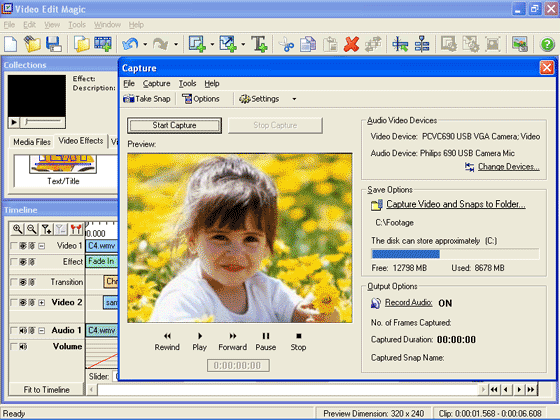Click the collection preview seek slider

pyautogui.click(x=43, y=122)
